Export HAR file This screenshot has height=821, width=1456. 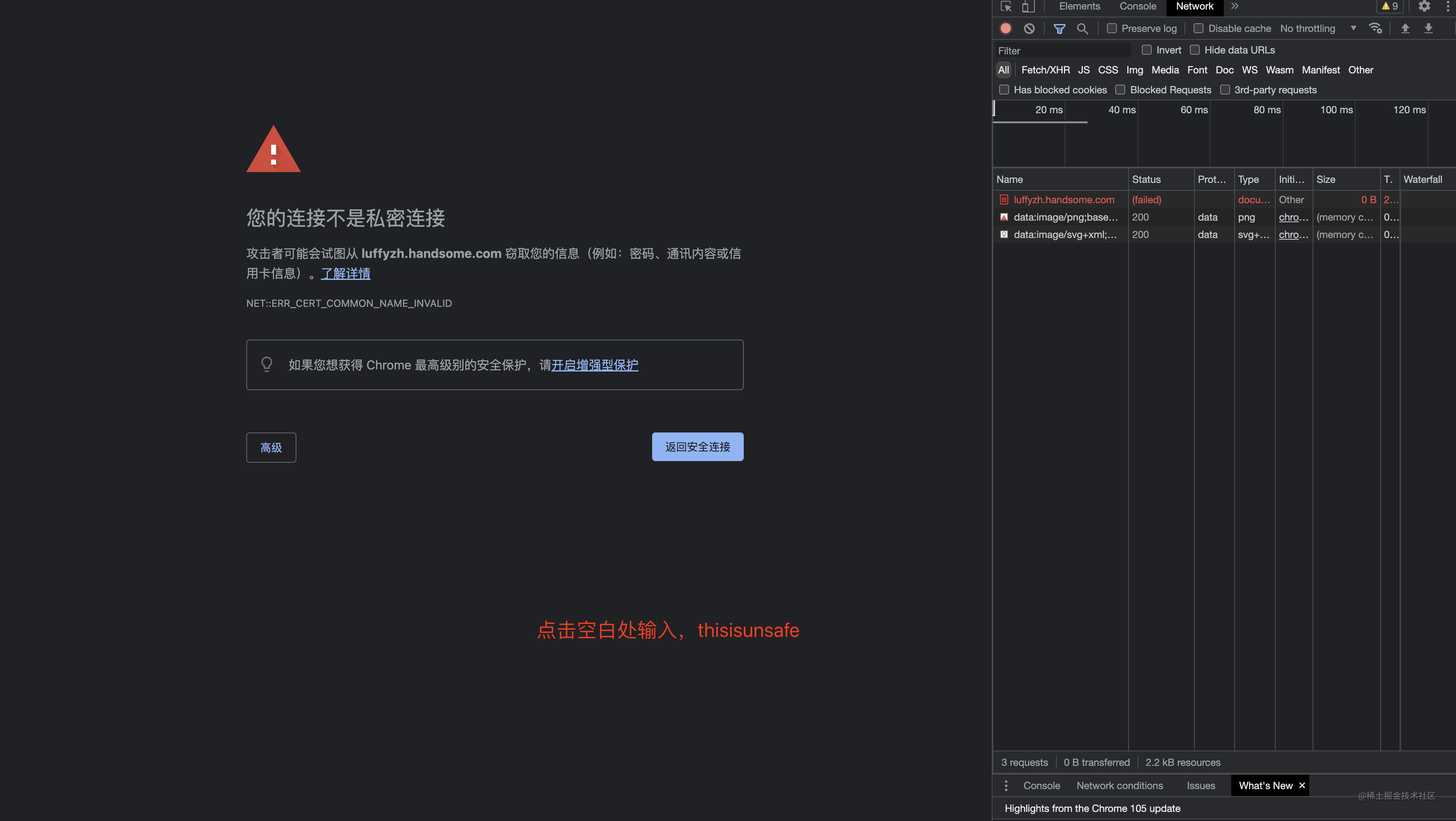click(1429, 28)
